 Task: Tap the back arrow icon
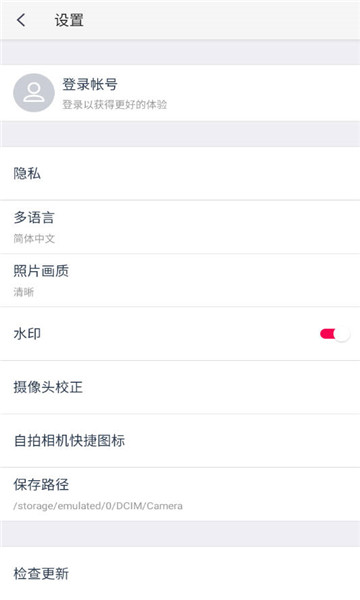[x=21, y=20]
